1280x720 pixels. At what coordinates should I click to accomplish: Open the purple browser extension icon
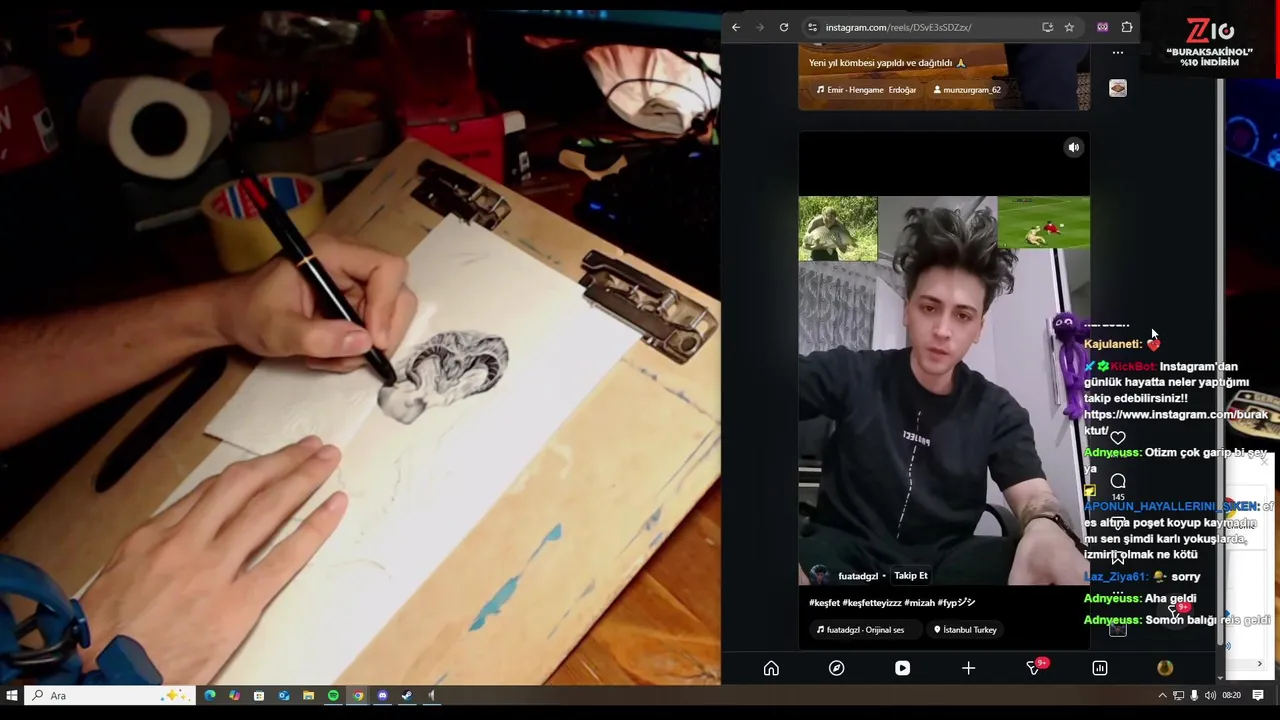pyautogui.click(x=1103, y=27)
